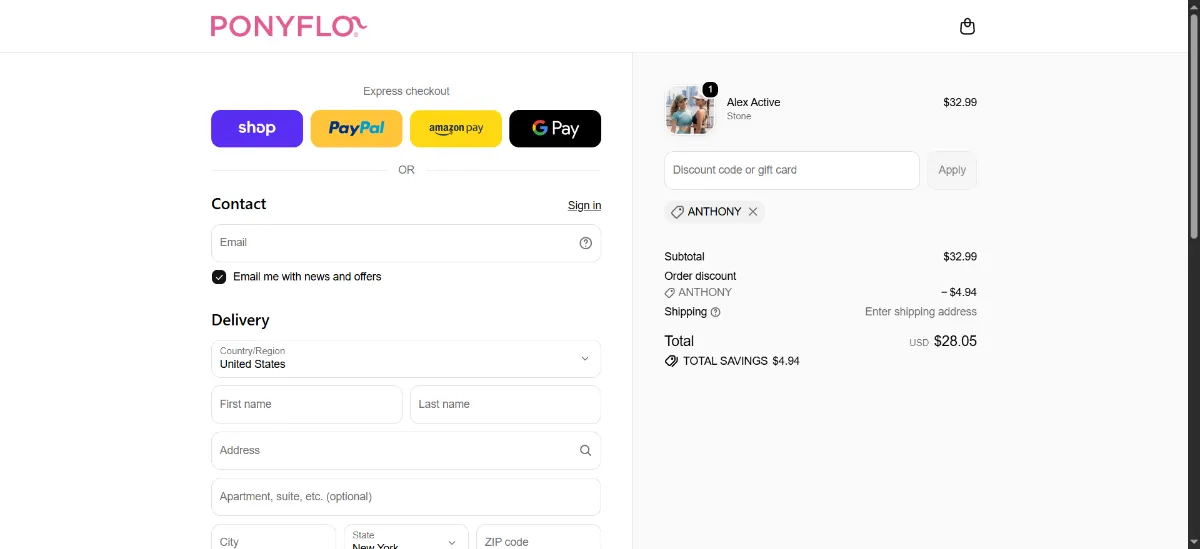This screenshot has height=549, width=1200.
Task: Click the Enter shipping address text
Action: pos(921,312)
